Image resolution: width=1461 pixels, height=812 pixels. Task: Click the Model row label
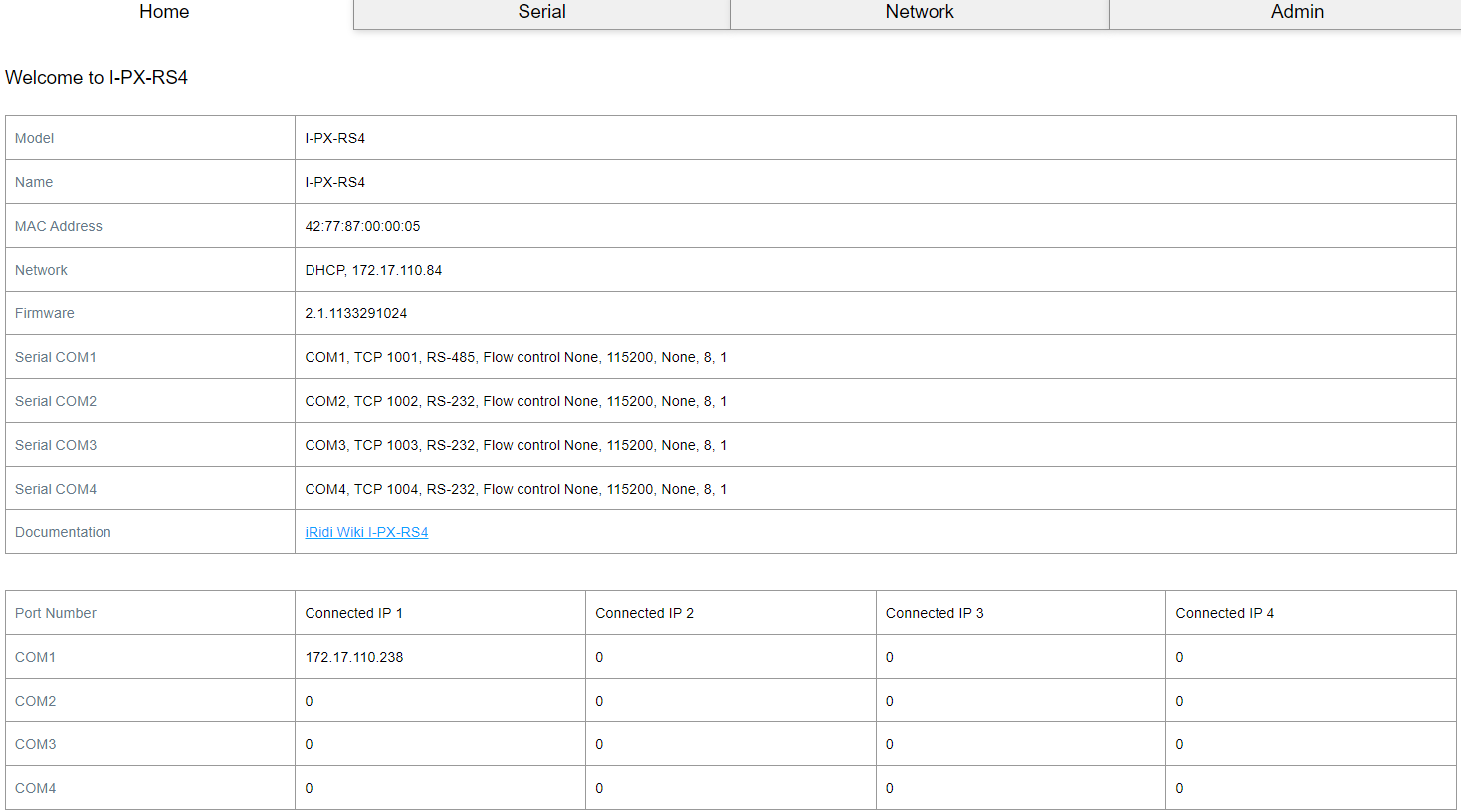[35, 138]
